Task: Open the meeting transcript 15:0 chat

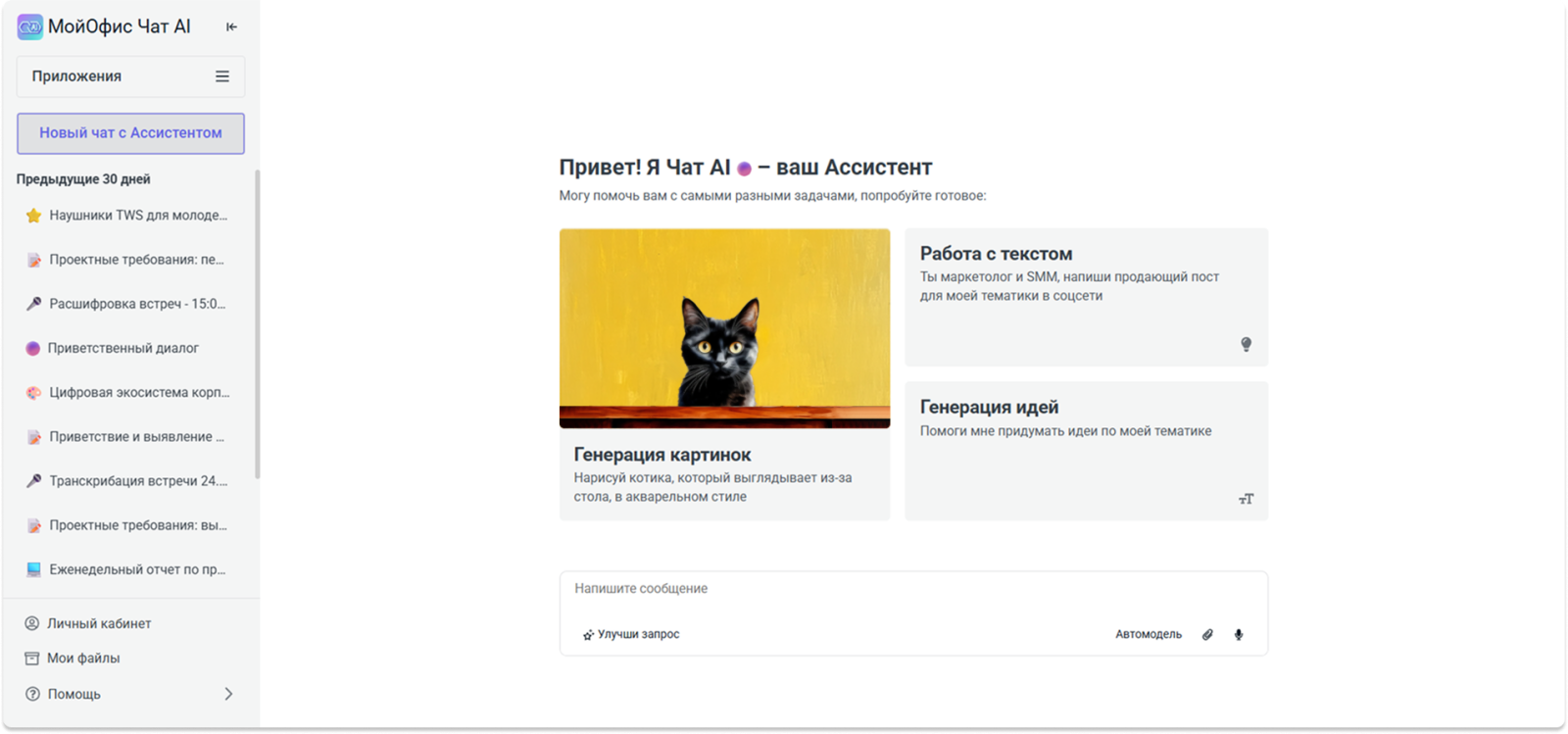Action: 136,304
